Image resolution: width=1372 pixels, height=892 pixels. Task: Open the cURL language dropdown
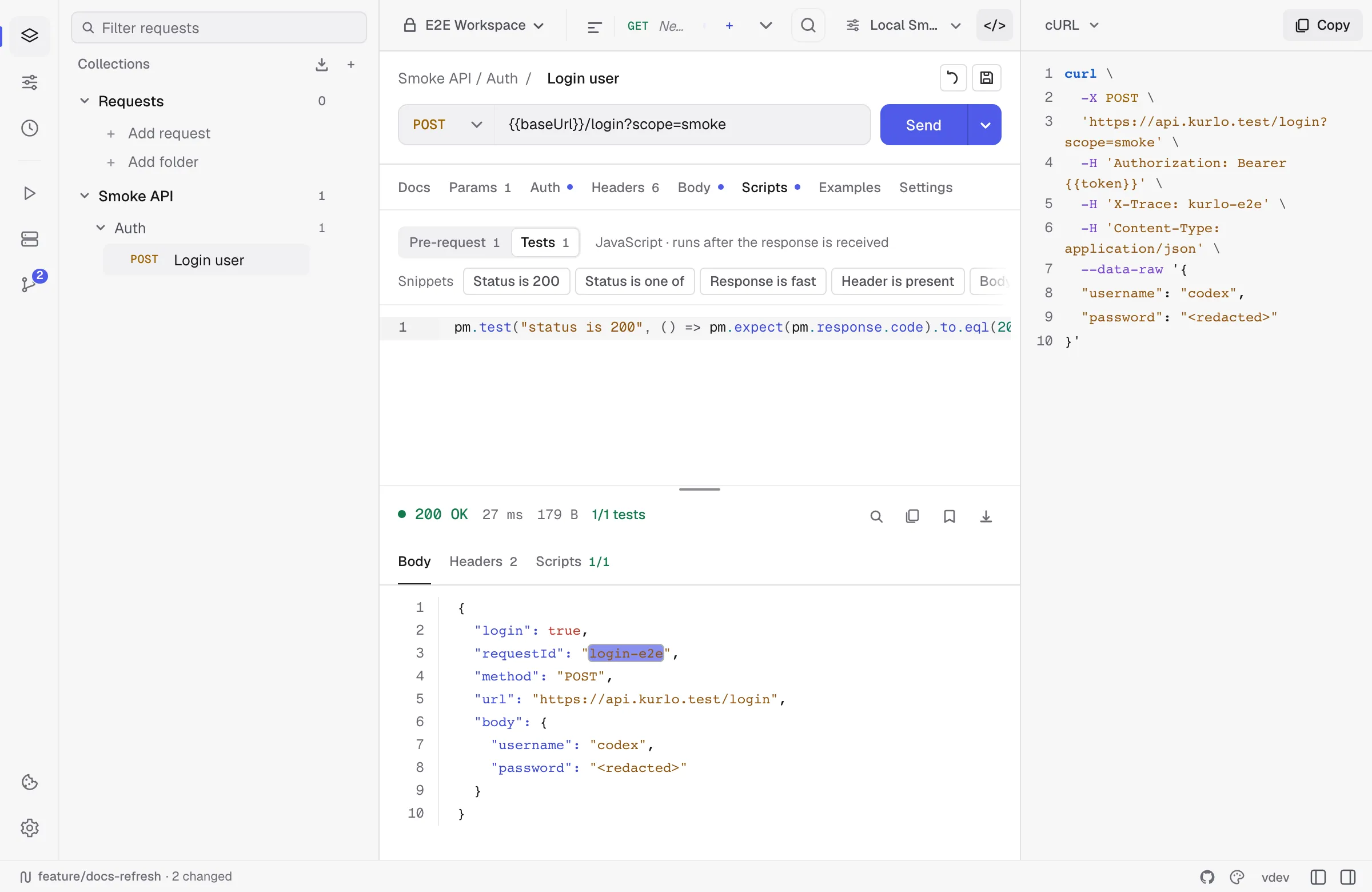pyautogui.click(x=1072, y=25)
